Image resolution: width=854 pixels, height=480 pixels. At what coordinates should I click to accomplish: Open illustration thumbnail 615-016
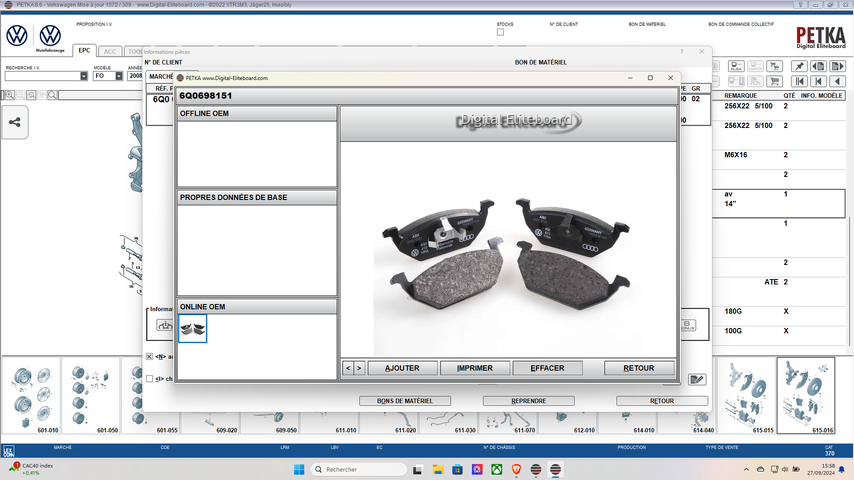tap(806, 396)
